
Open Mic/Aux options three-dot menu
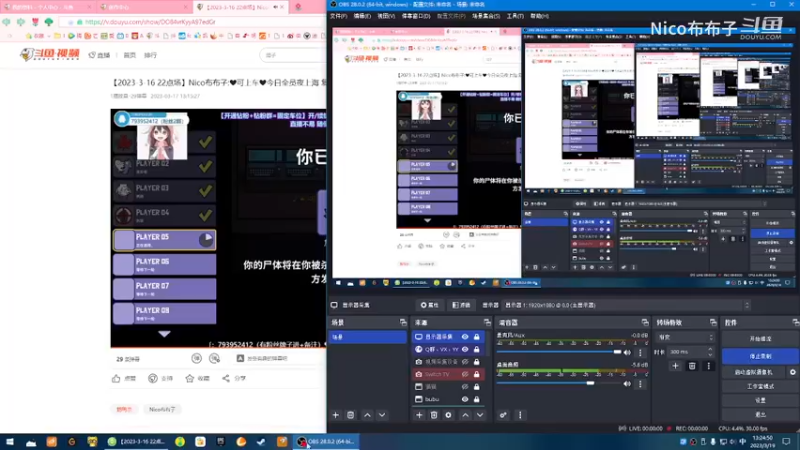640,353
